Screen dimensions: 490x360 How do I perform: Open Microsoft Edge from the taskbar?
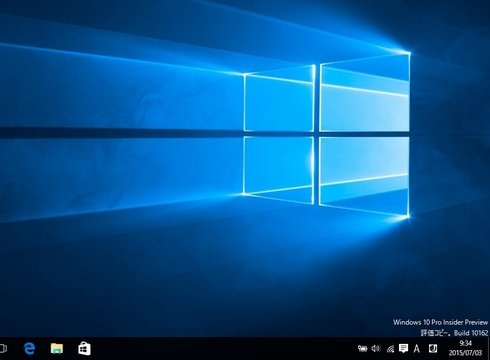pos(29,349)
